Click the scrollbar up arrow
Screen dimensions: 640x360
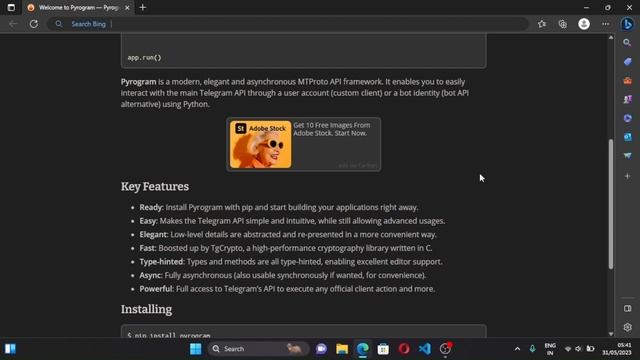click(x=611, y=37)
